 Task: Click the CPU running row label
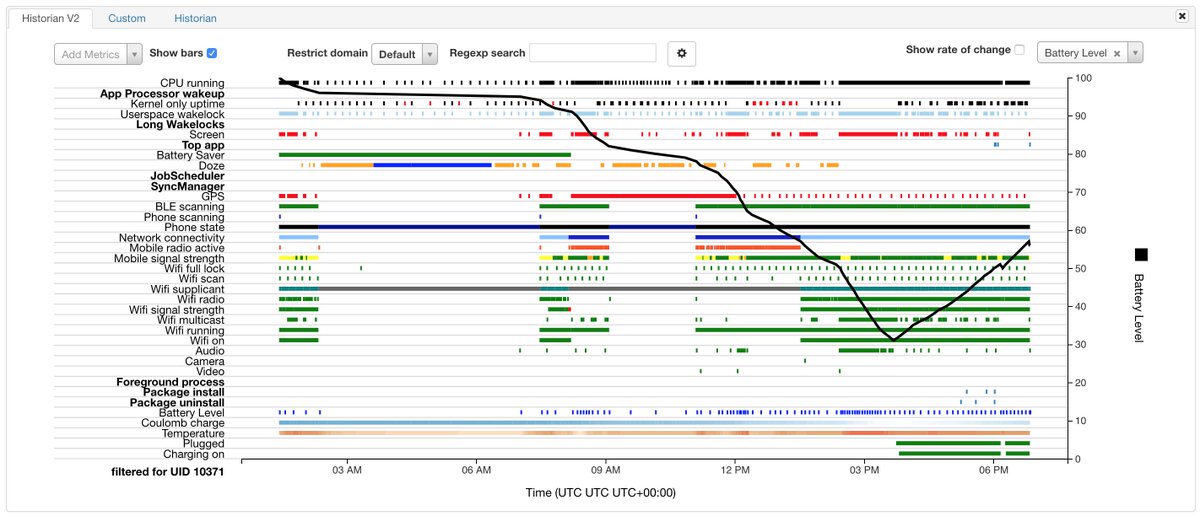192,83
